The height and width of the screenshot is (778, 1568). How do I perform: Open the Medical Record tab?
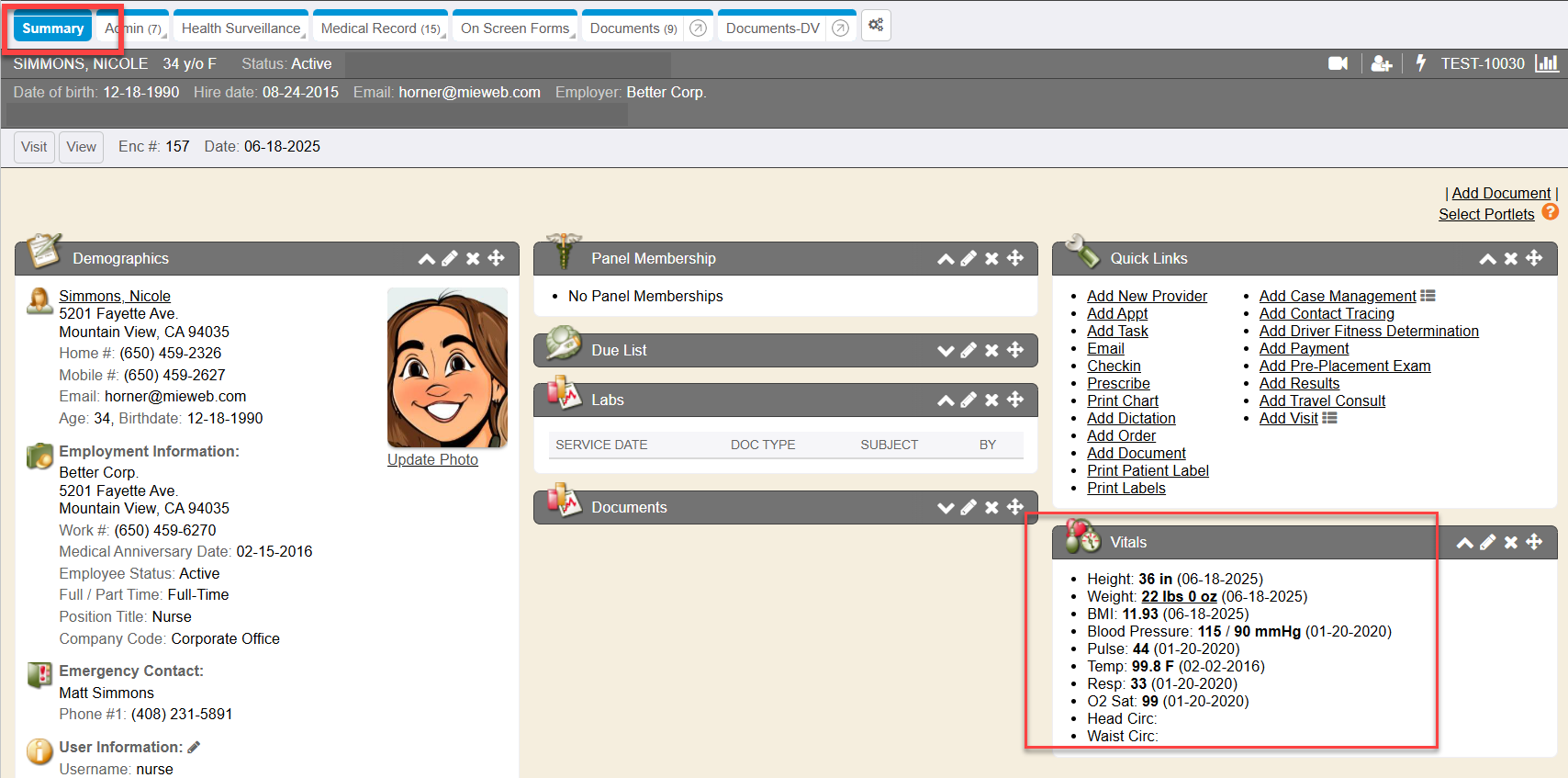(x=379, y=28)
